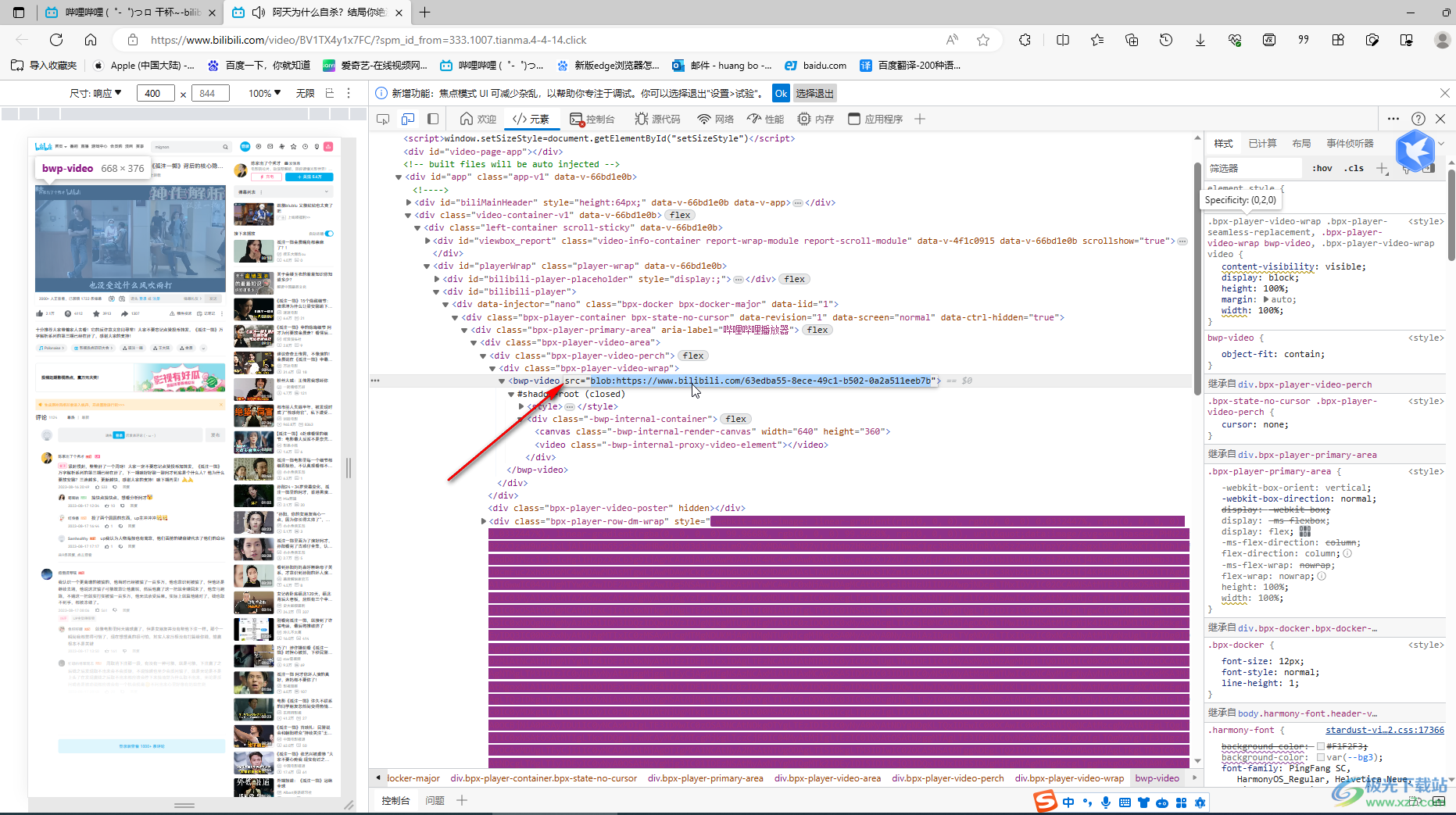
Task: Click the flexbox editor icon next to display flex
Action: point(1305,531)
